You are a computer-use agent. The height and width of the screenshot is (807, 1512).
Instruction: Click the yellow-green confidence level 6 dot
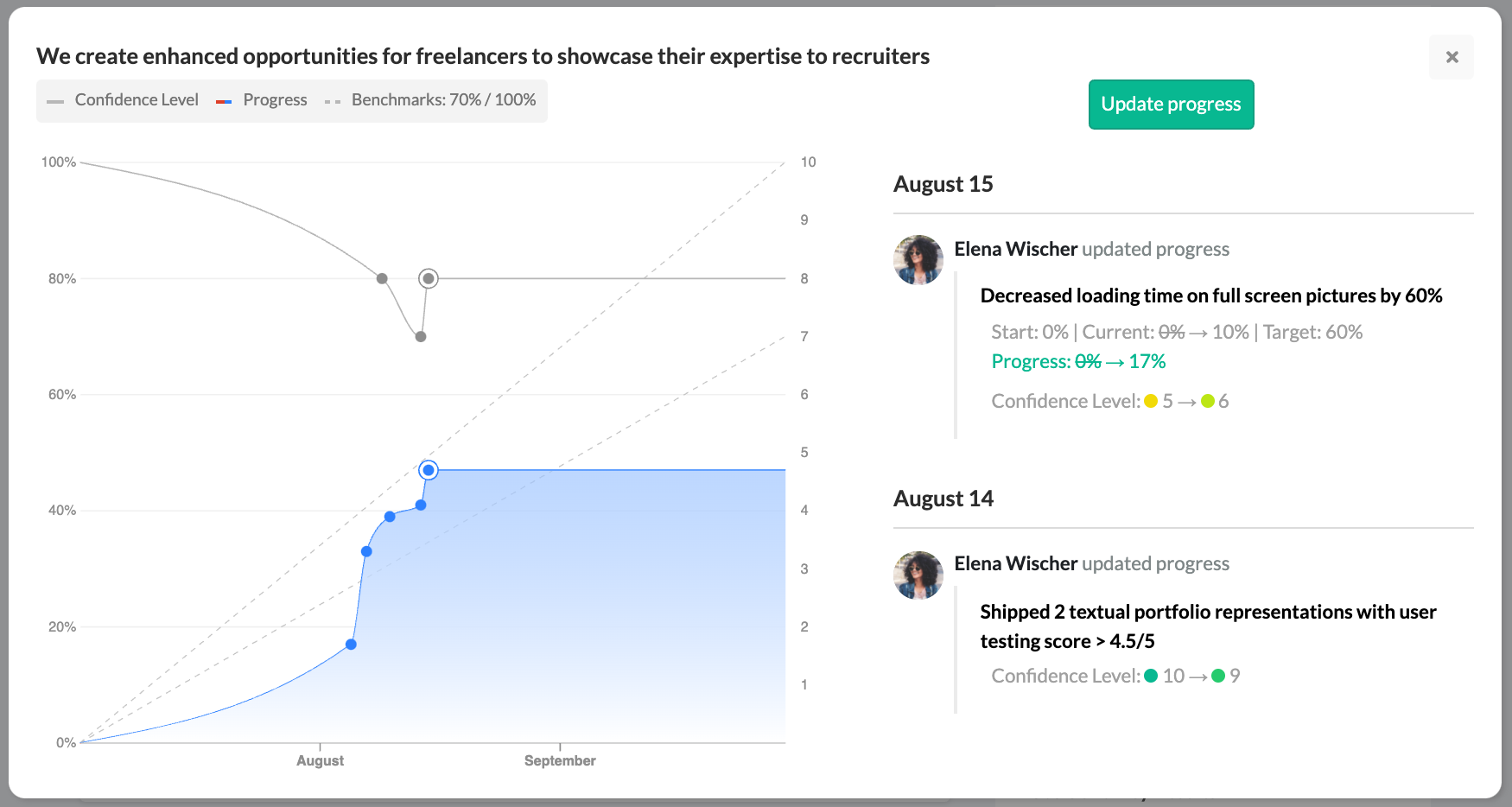(x=1208, y=401)
